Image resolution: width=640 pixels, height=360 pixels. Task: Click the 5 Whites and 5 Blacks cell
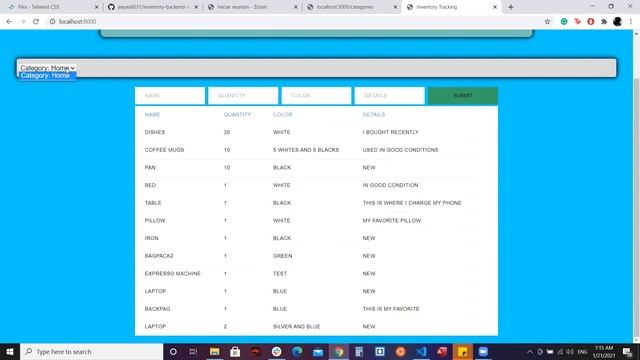point(306,150)
